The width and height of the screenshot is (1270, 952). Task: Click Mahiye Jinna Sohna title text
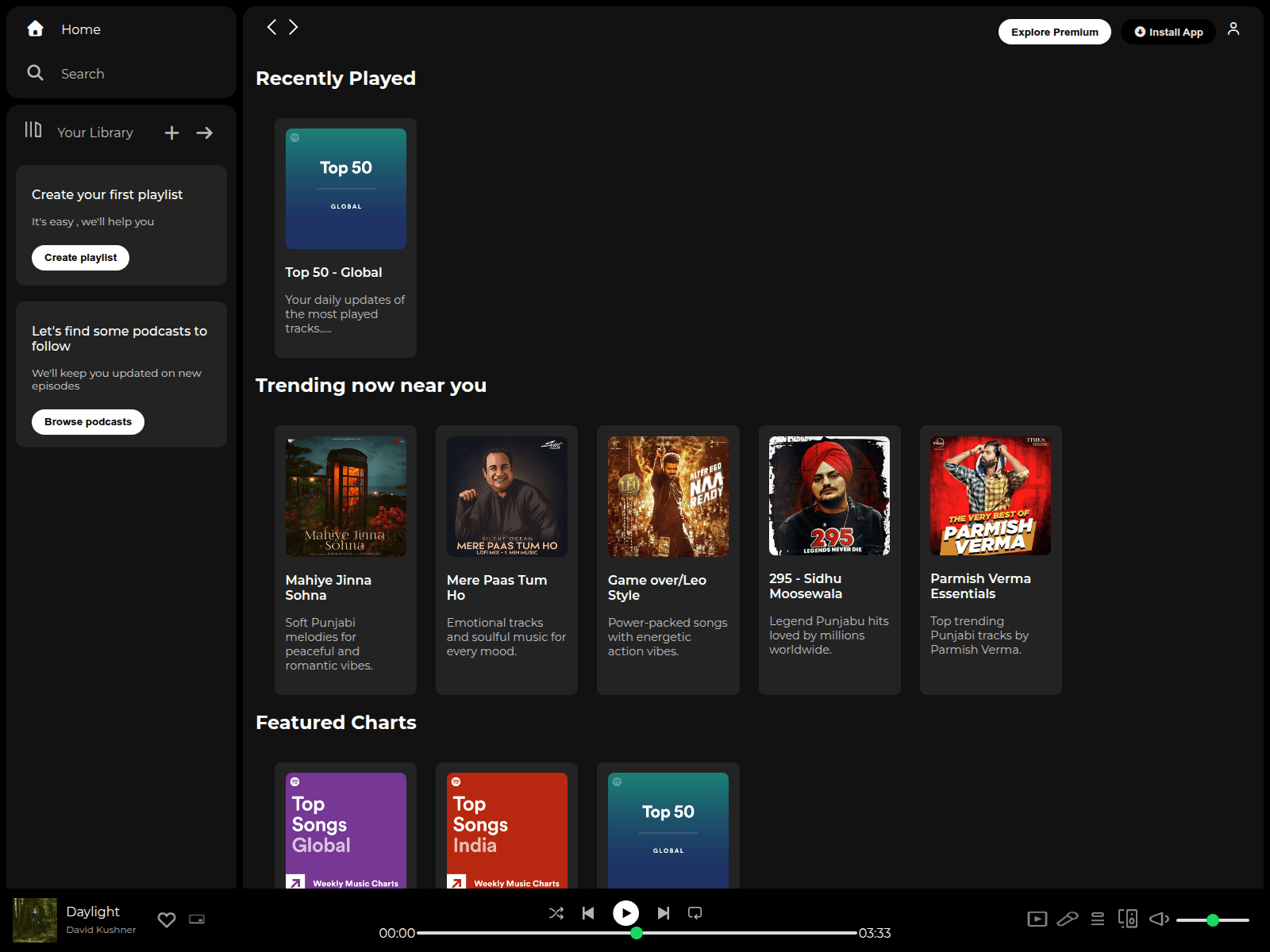[329, 588]
